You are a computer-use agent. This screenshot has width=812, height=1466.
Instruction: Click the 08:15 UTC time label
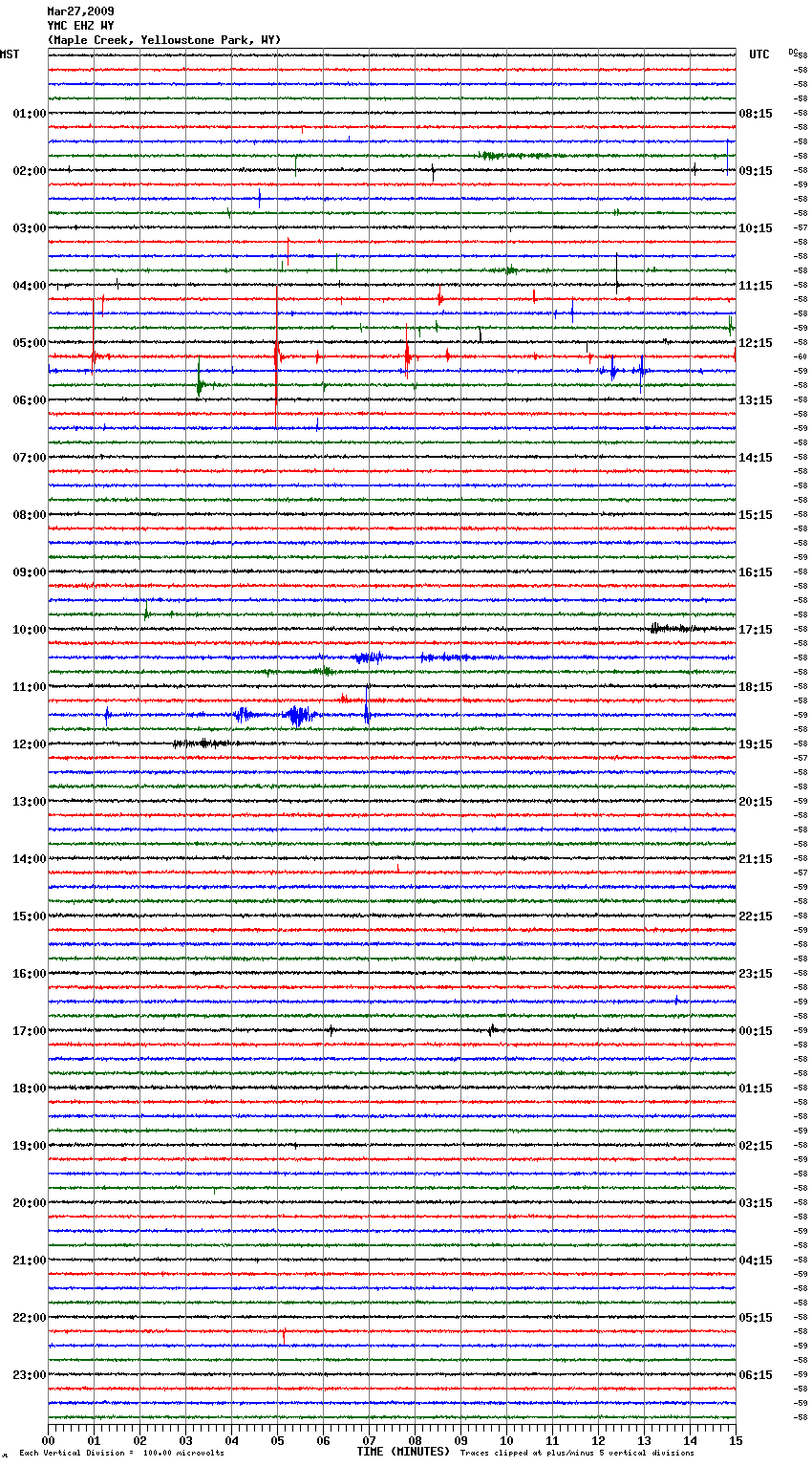(756, 114)
